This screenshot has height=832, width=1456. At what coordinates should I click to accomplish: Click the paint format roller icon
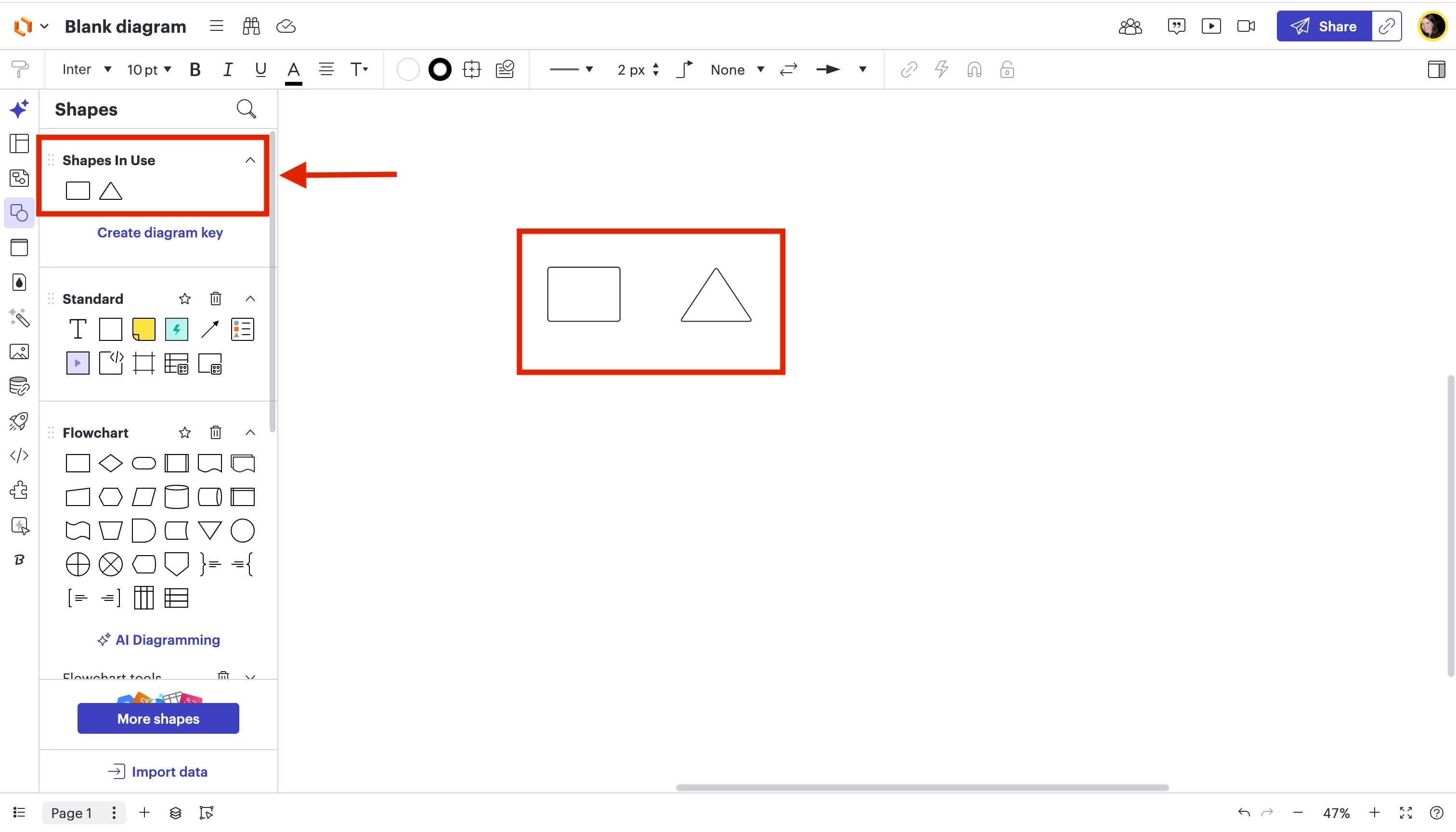19,69
